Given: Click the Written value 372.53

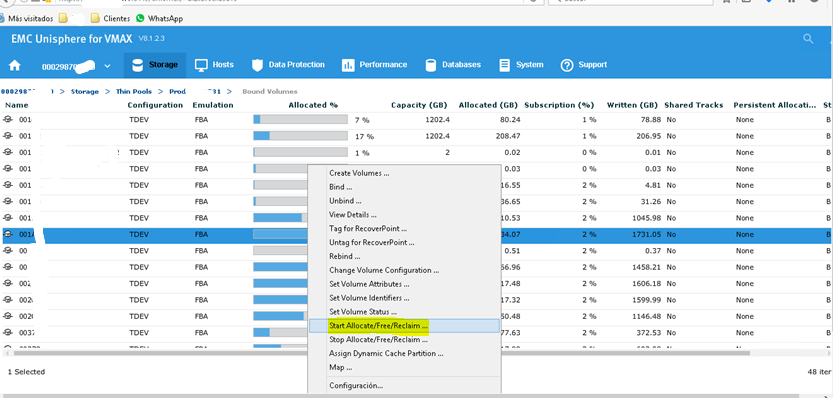Looking at the screenshot, I should (x=649, y=332).
